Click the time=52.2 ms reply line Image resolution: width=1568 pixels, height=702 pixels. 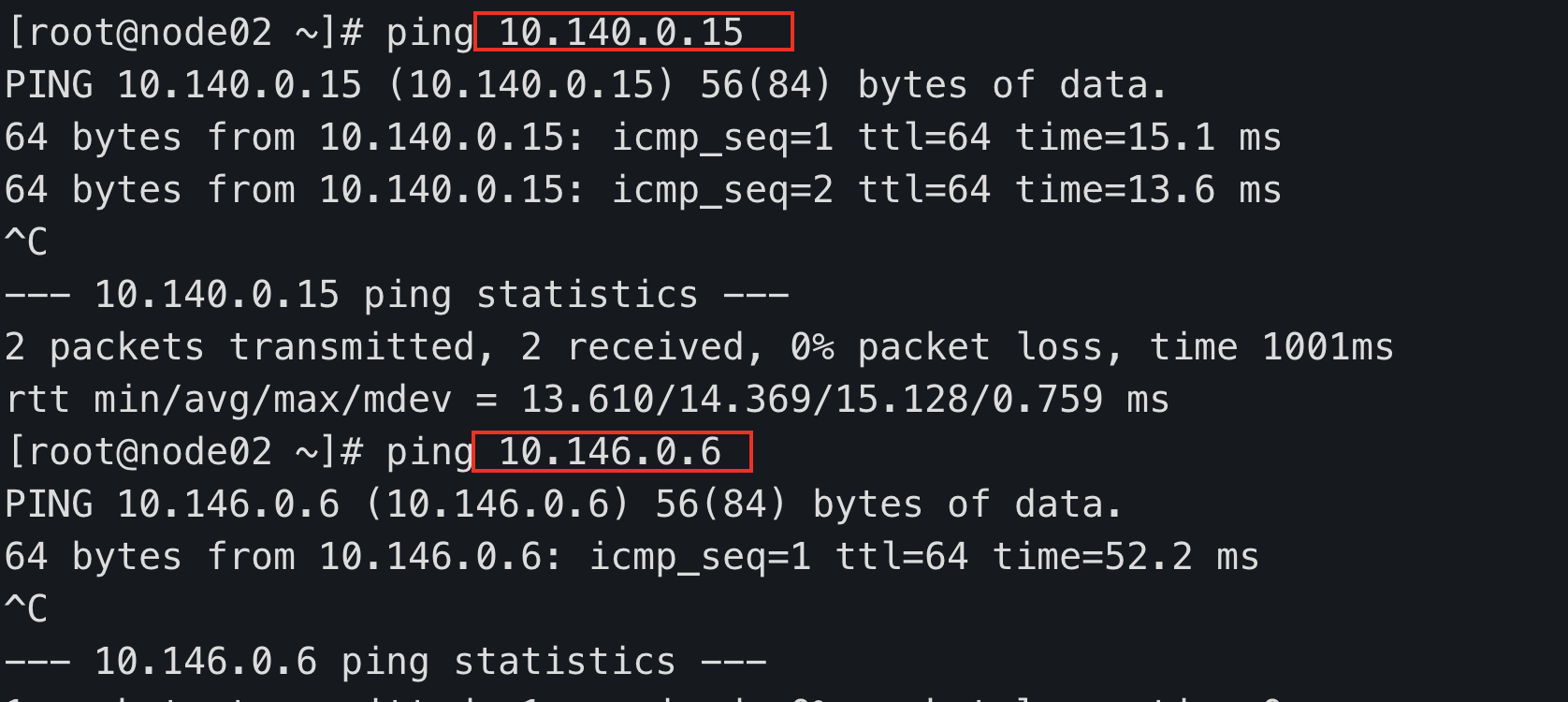click(x=632, y=557)
